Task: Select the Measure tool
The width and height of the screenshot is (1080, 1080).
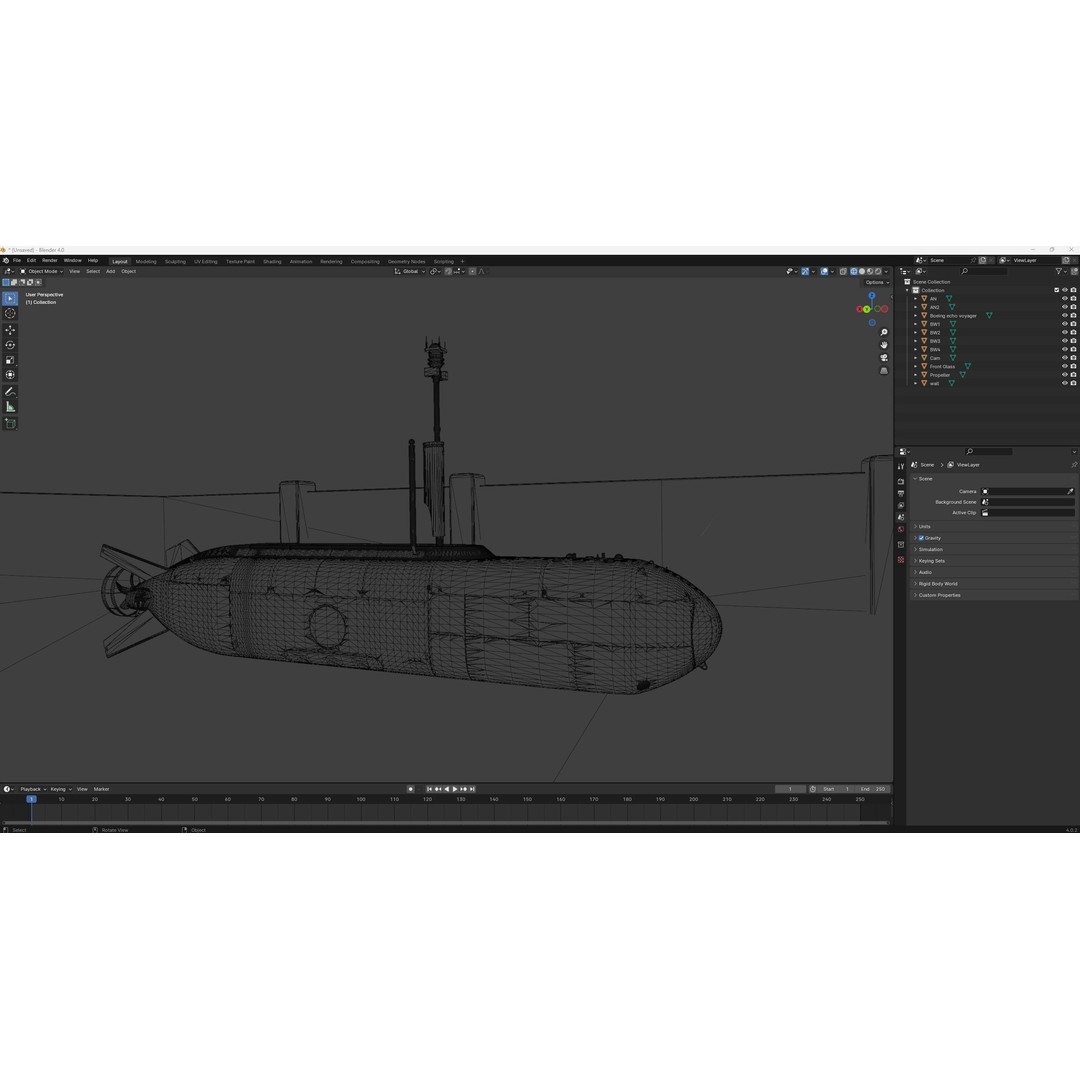Action: (x=10, y=404)
